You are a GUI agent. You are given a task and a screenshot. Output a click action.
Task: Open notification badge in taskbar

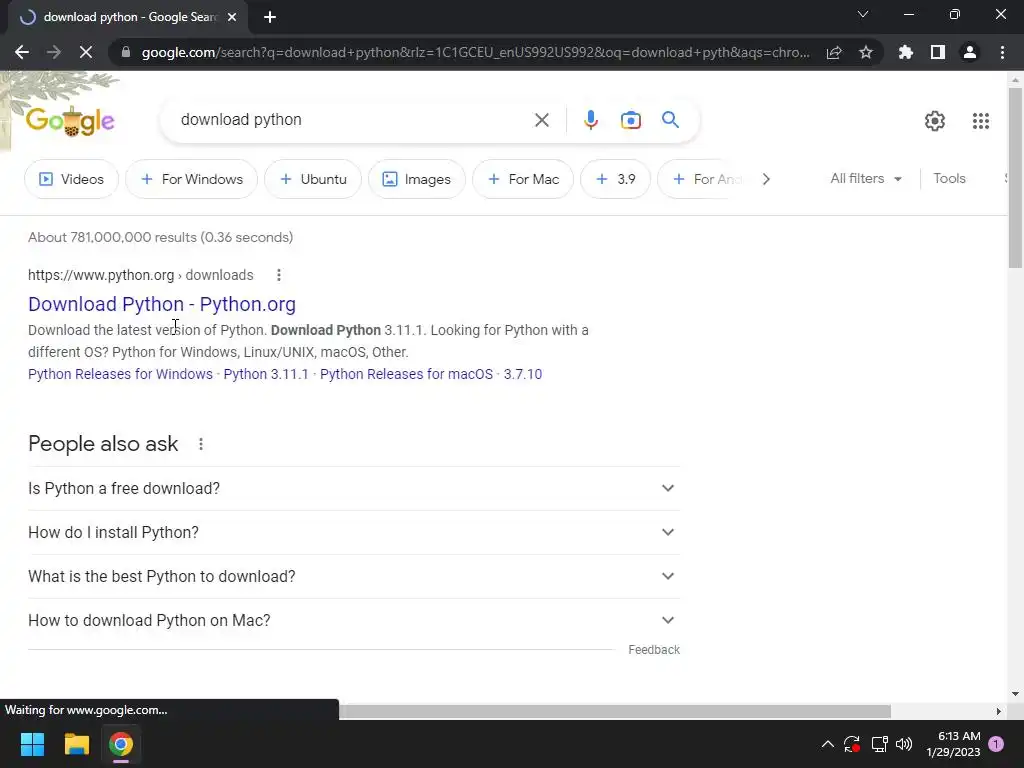click(x=996, y=744)
